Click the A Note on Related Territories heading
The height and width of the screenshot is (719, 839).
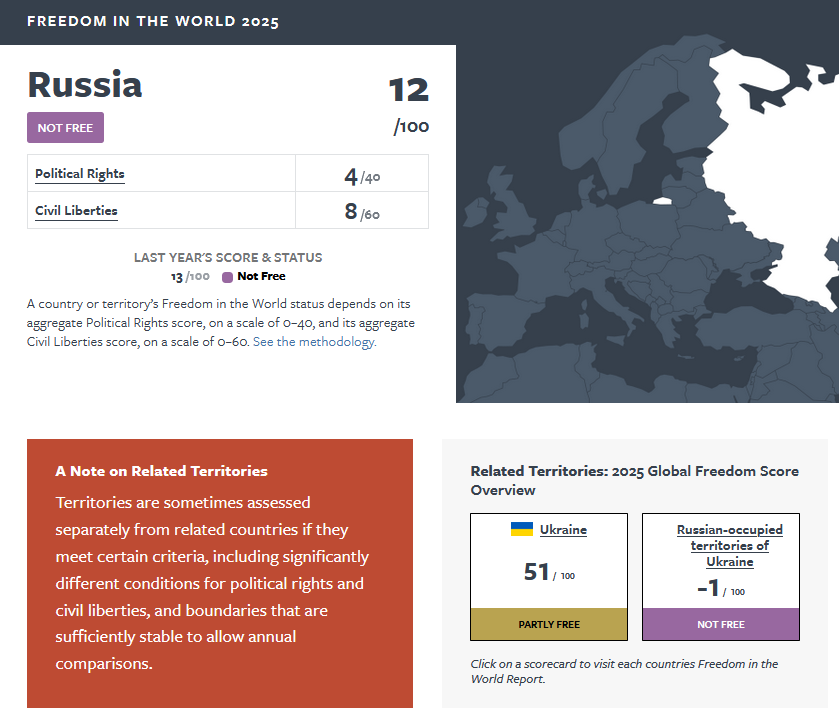coord(162,471)
